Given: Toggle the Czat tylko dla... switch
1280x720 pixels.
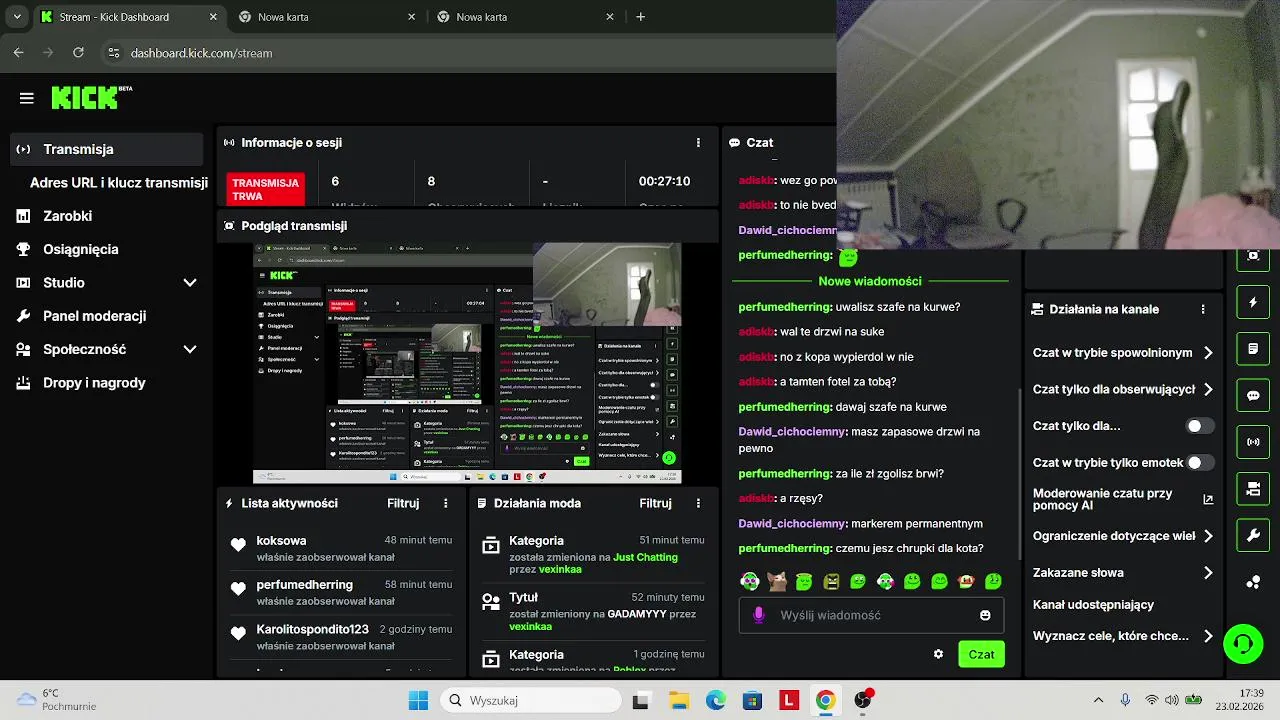Looking at the screenshot, I should pyautogui.click(x=1200, y=426).
